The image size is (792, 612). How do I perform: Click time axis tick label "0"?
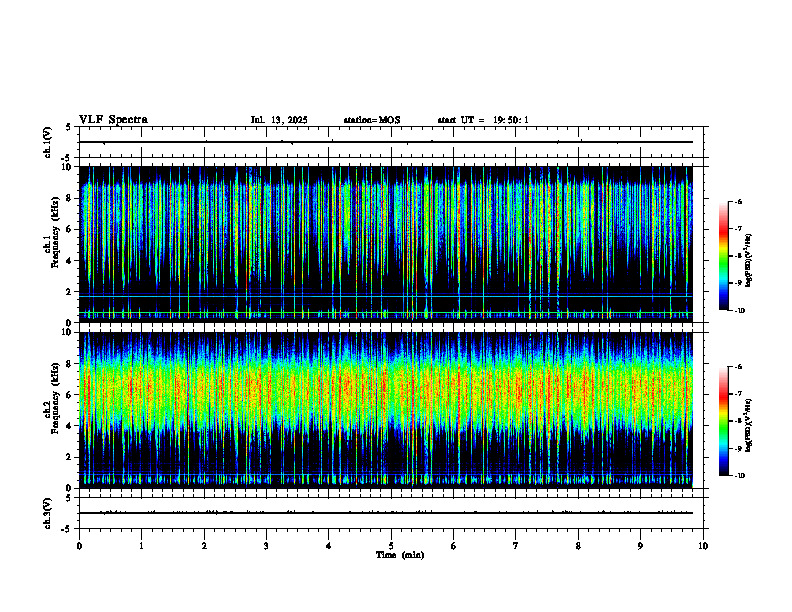(x=79, y=546)
